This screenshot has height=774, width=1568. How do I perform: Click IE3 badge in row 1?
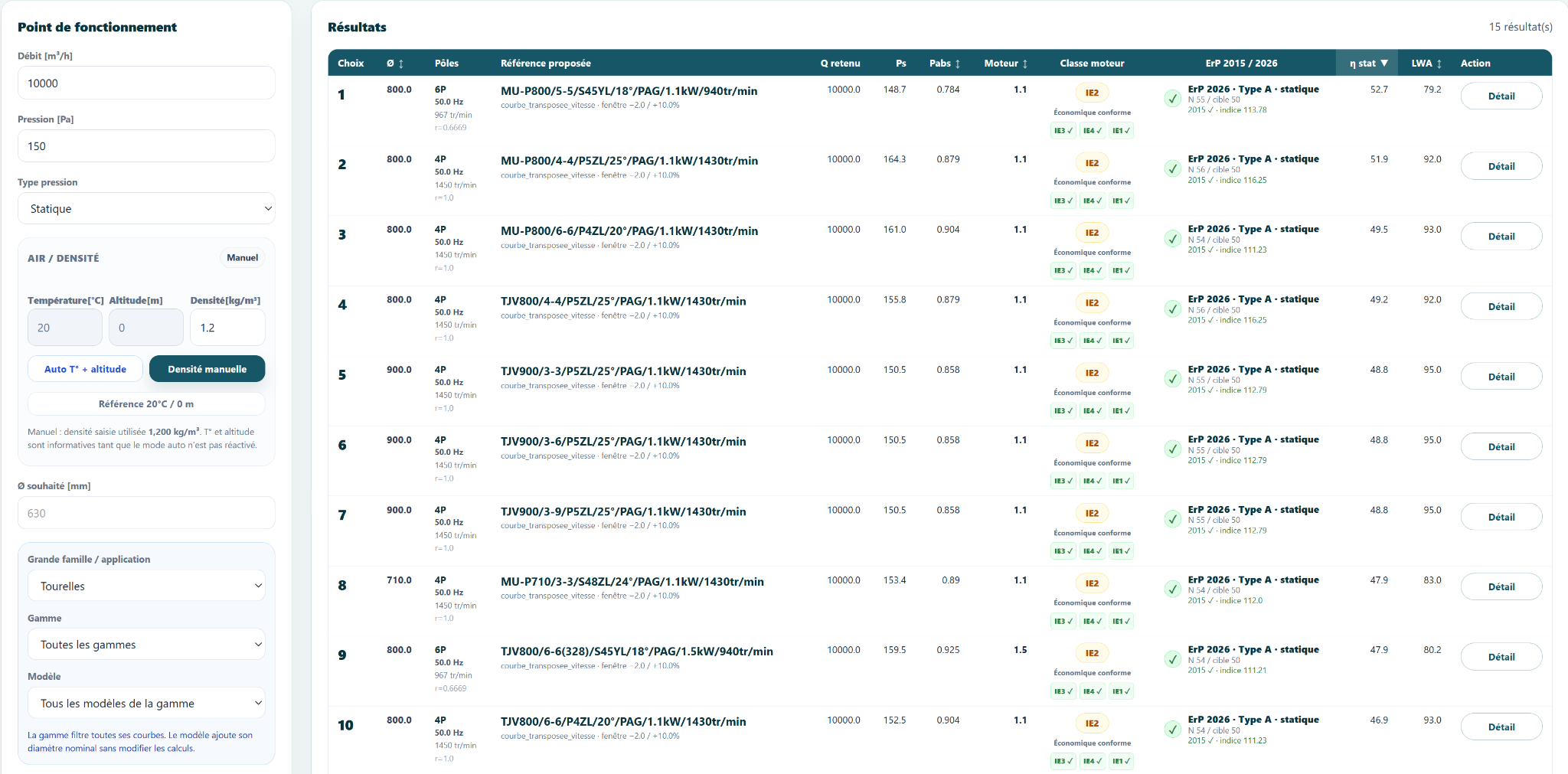coord(1063,131)
